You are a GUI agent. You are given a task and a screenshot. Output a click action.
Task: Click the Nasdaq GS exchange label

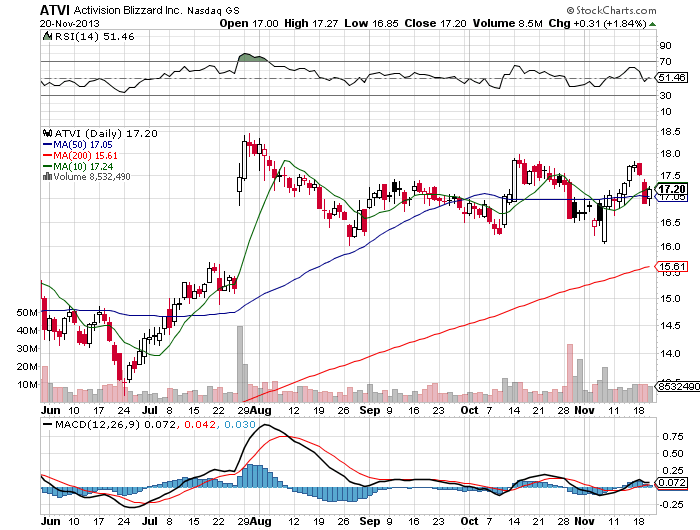pyautogui.click(x=213, y=10)
